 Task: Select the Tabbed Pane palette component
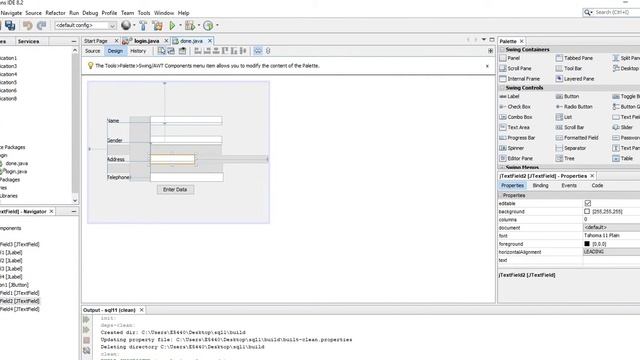click(574, 58)
